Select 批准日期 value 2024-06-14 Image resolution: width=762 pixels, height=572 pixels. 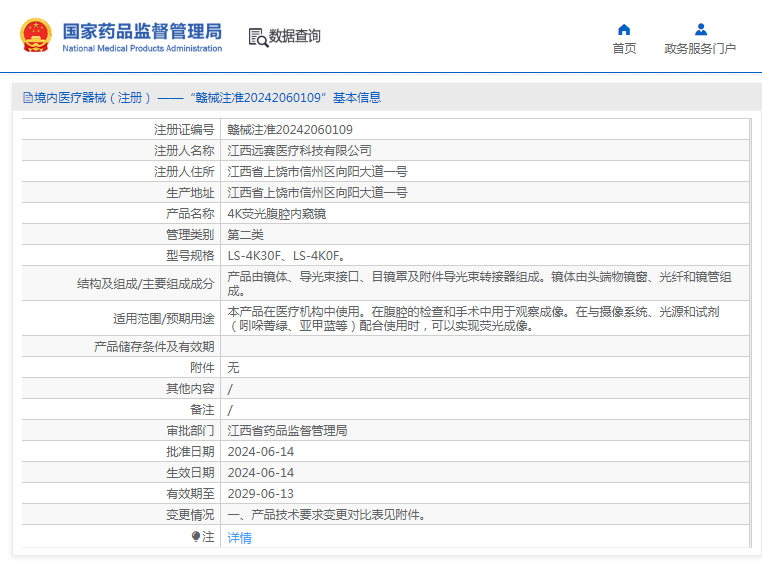pyautogui.click(x=260, y=452)
